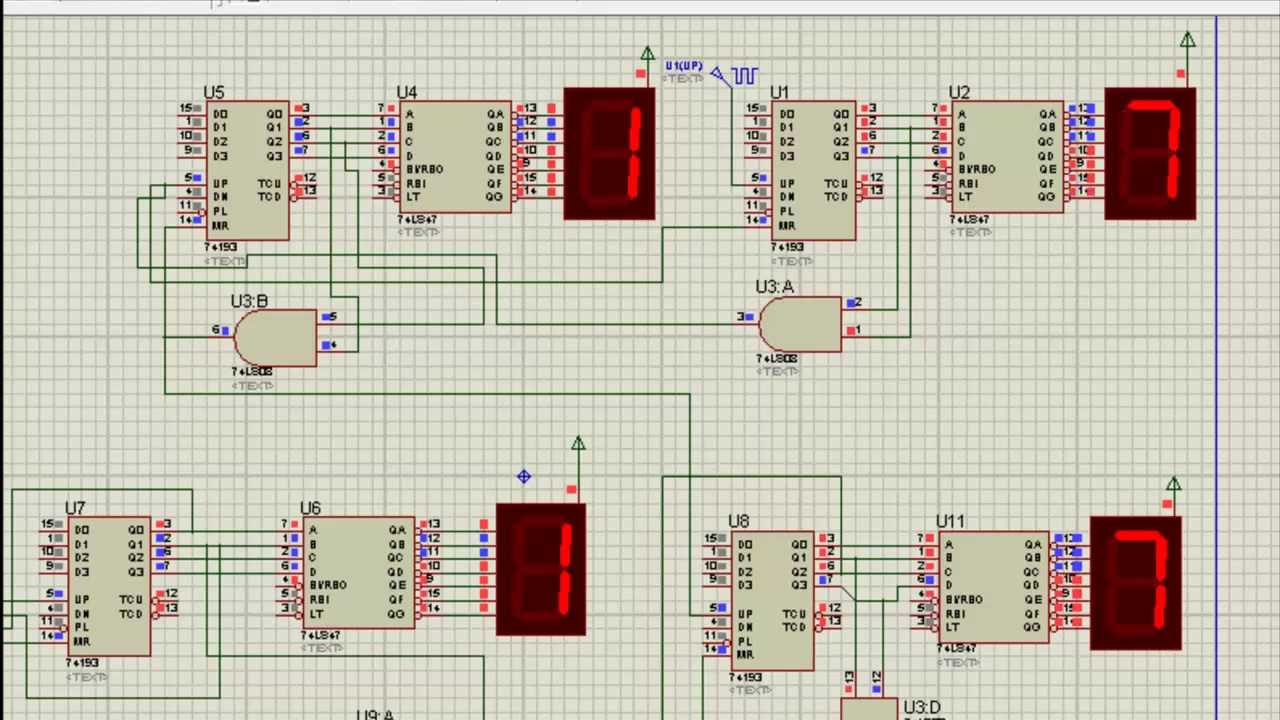Click the blue origin marker crosshair
Screen dimensions: 1280x720
(523, 477)
